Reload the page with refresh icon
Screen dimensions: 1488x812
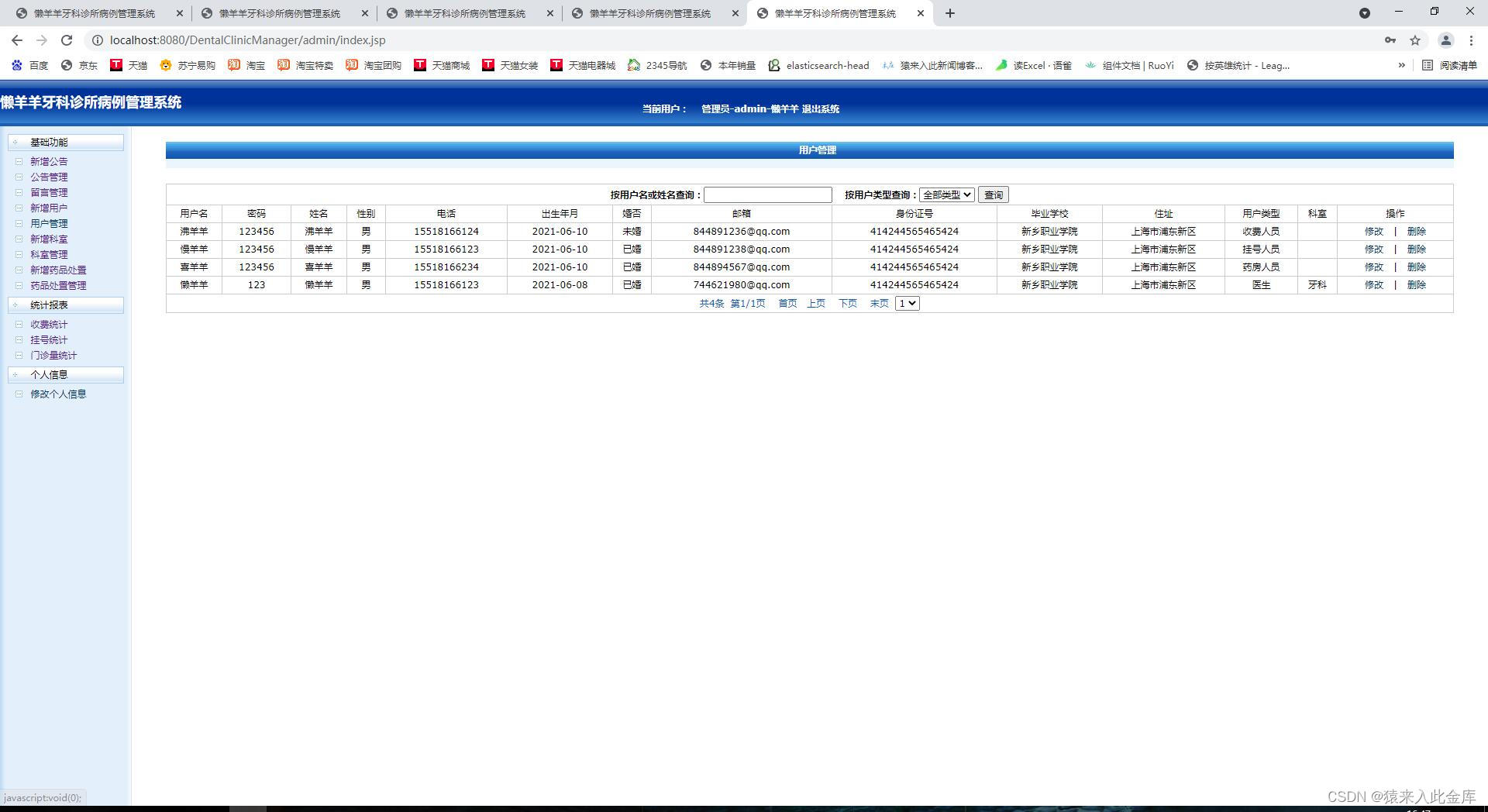67,40
